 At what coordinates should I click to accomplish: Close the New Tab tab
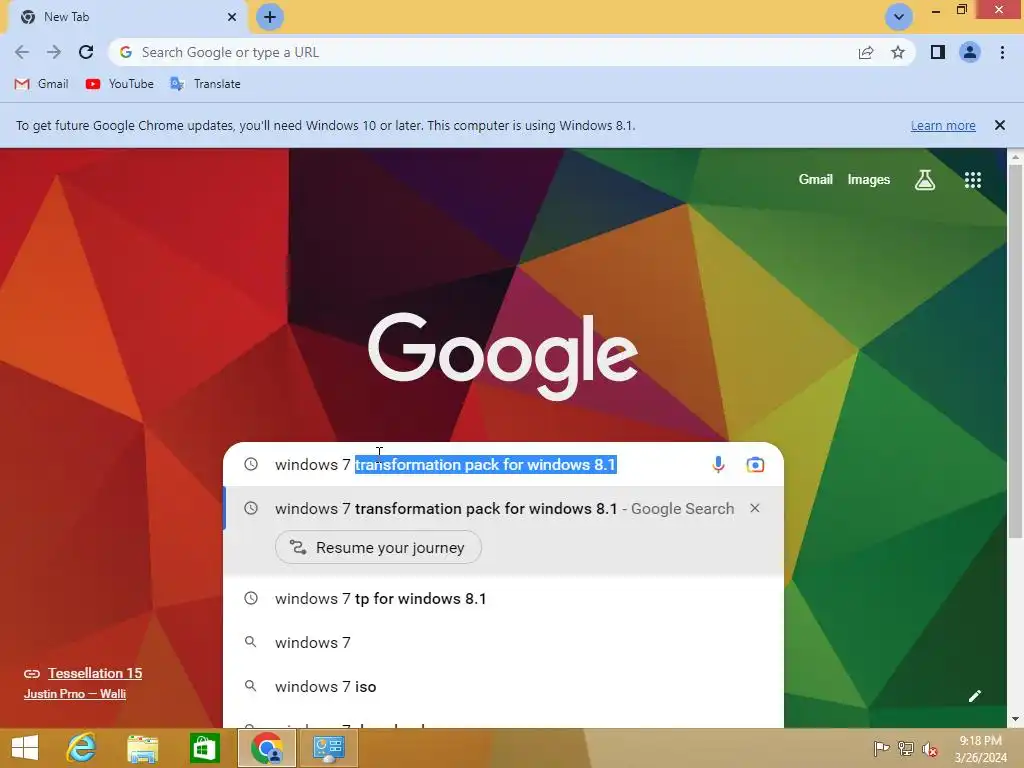232,17
